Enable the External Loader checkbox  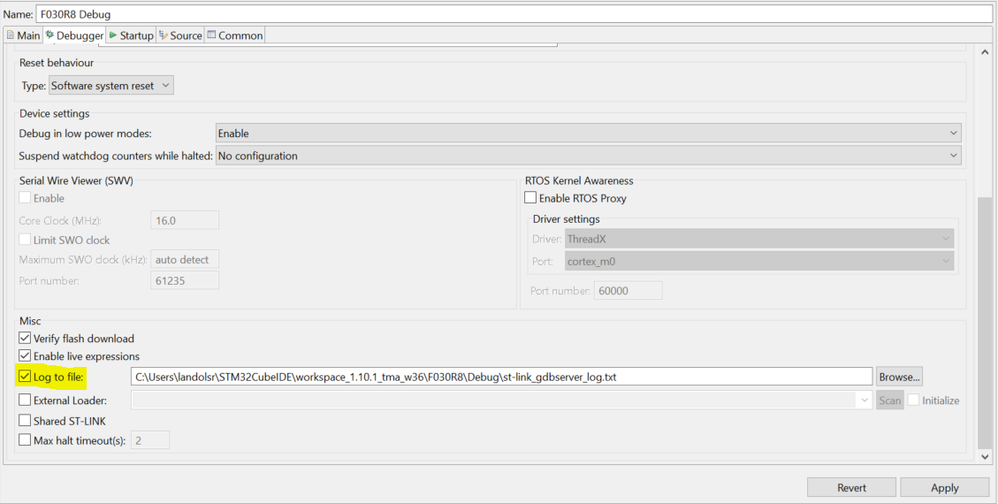pos(25,400)
